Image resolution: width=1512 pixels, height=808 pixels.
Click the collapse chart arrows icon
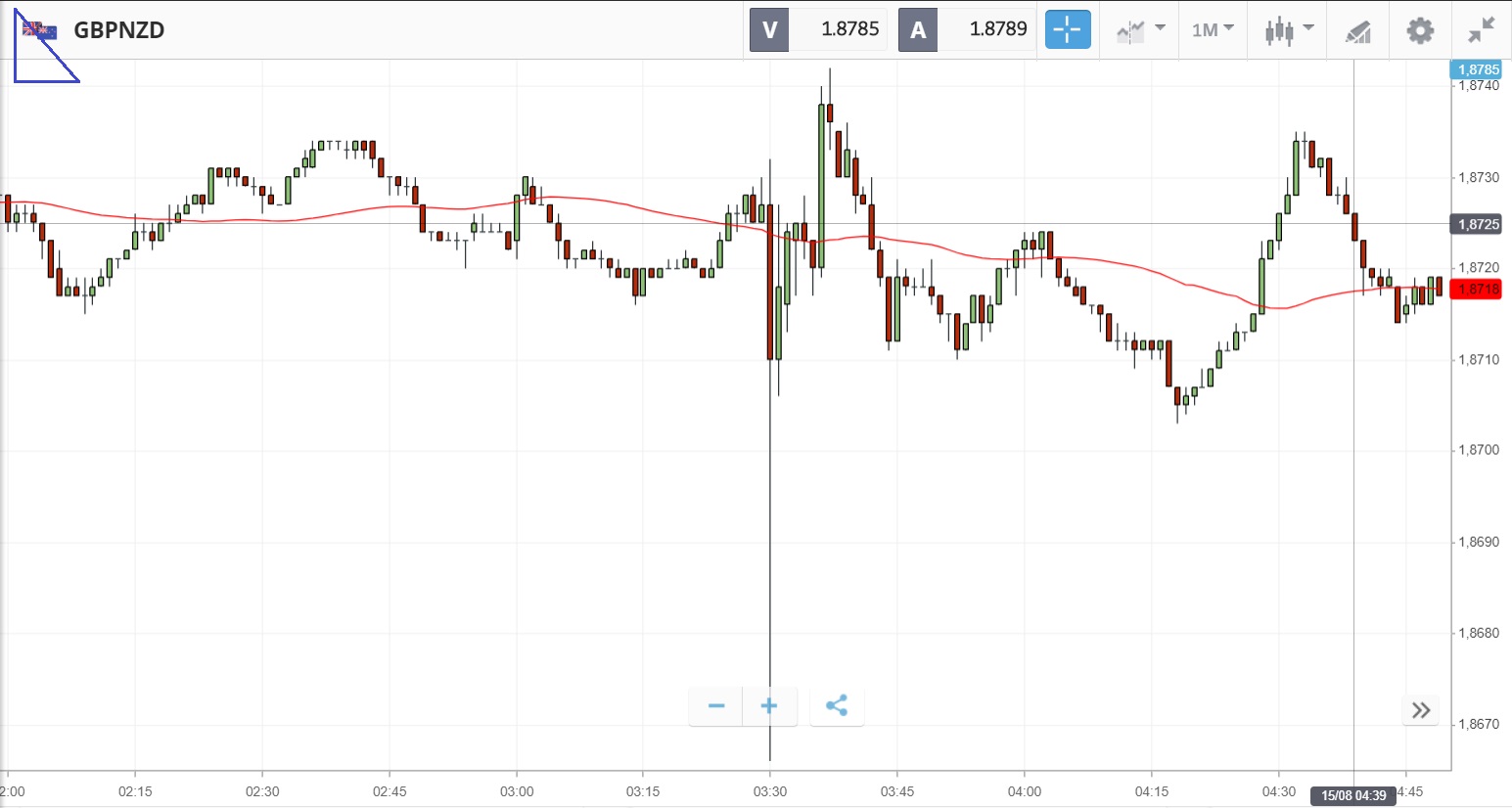click(1482, 30)
